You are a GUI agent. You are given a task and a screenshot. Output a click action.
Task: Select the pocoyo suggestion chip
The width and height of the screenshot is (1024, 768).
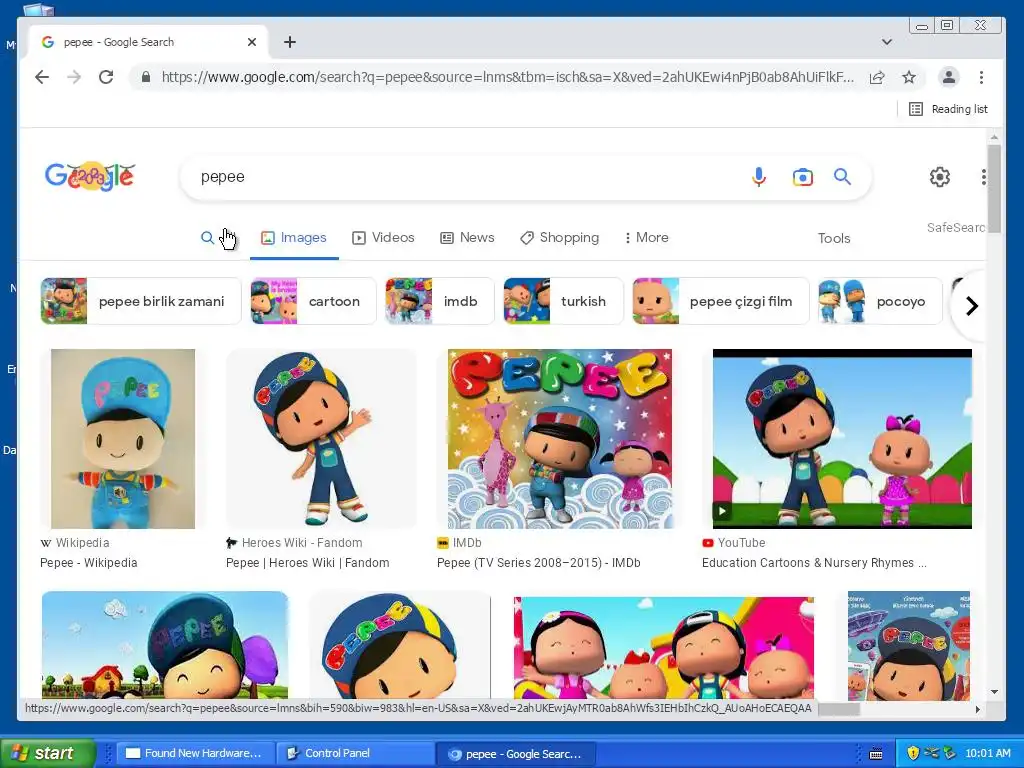[880, 301]
